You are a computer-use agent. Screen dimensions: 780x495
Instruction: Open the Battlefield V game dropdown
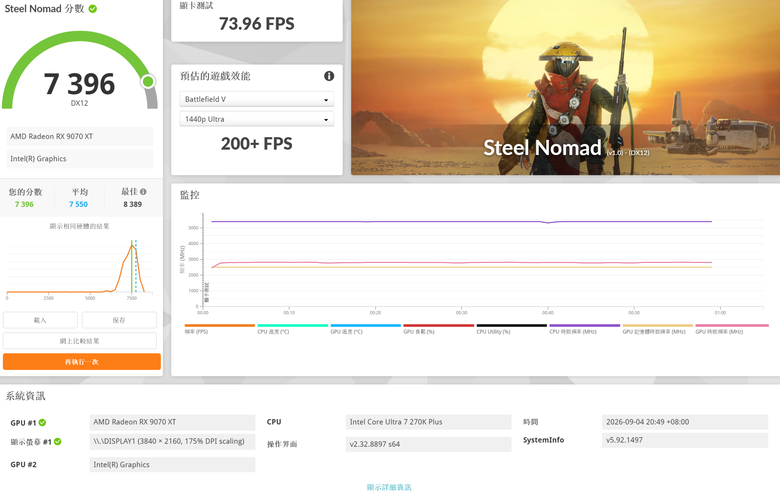(x=256, y=99)
